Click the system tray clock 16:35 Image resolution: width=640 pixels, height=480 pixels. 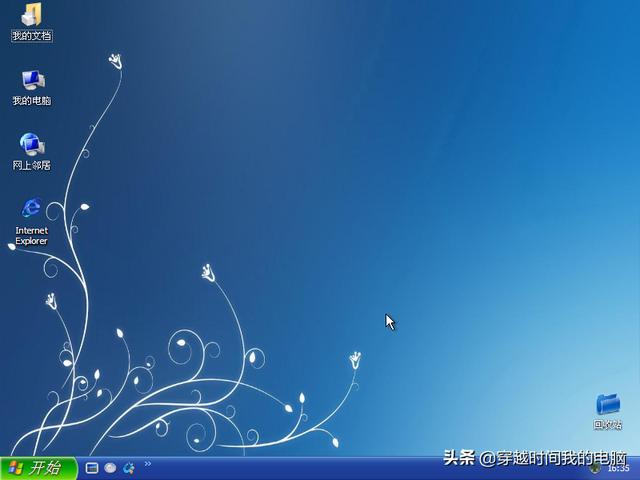pyautogui.click(x=618, y=469)
